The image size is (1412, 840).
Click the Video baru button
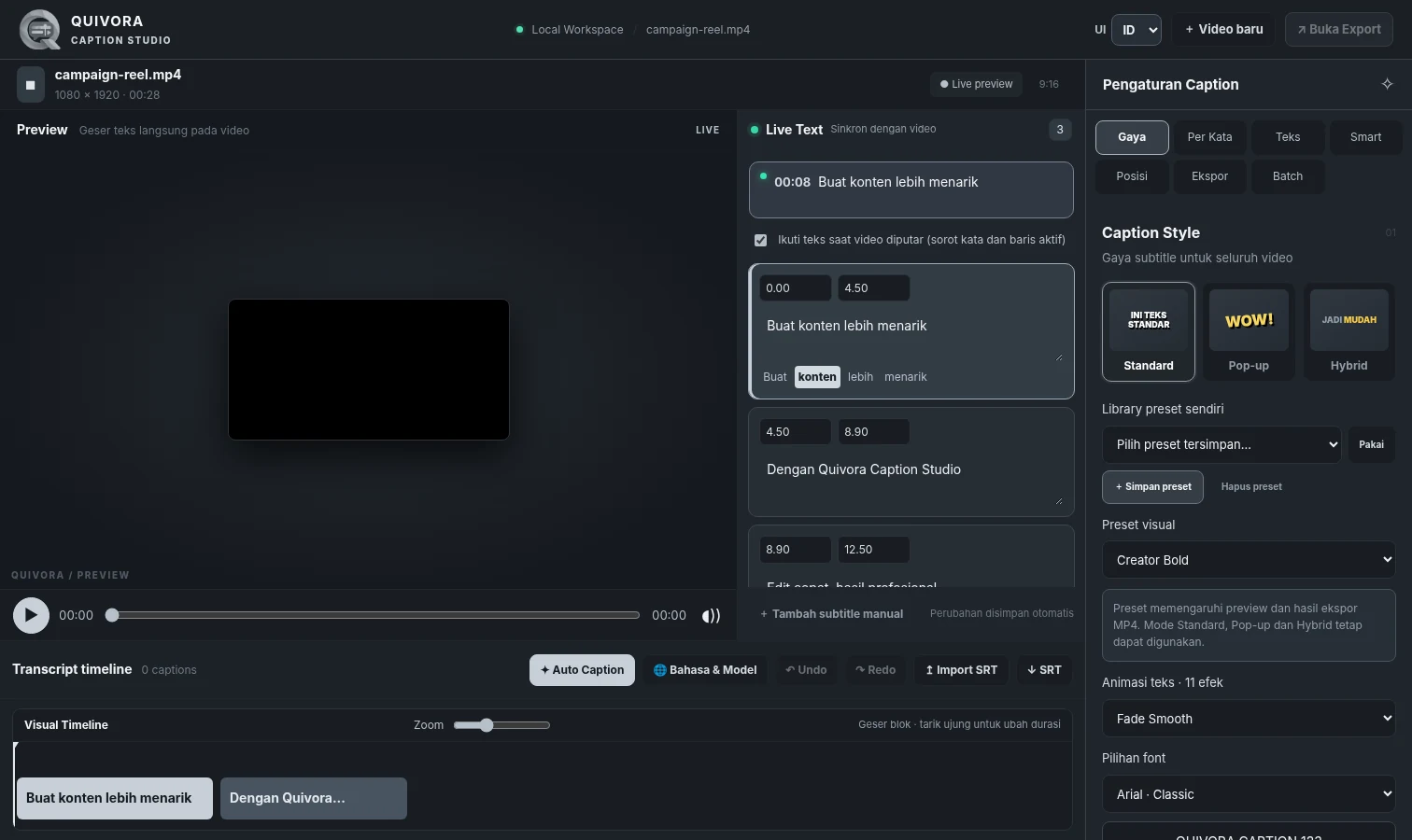click(1224, 30)
